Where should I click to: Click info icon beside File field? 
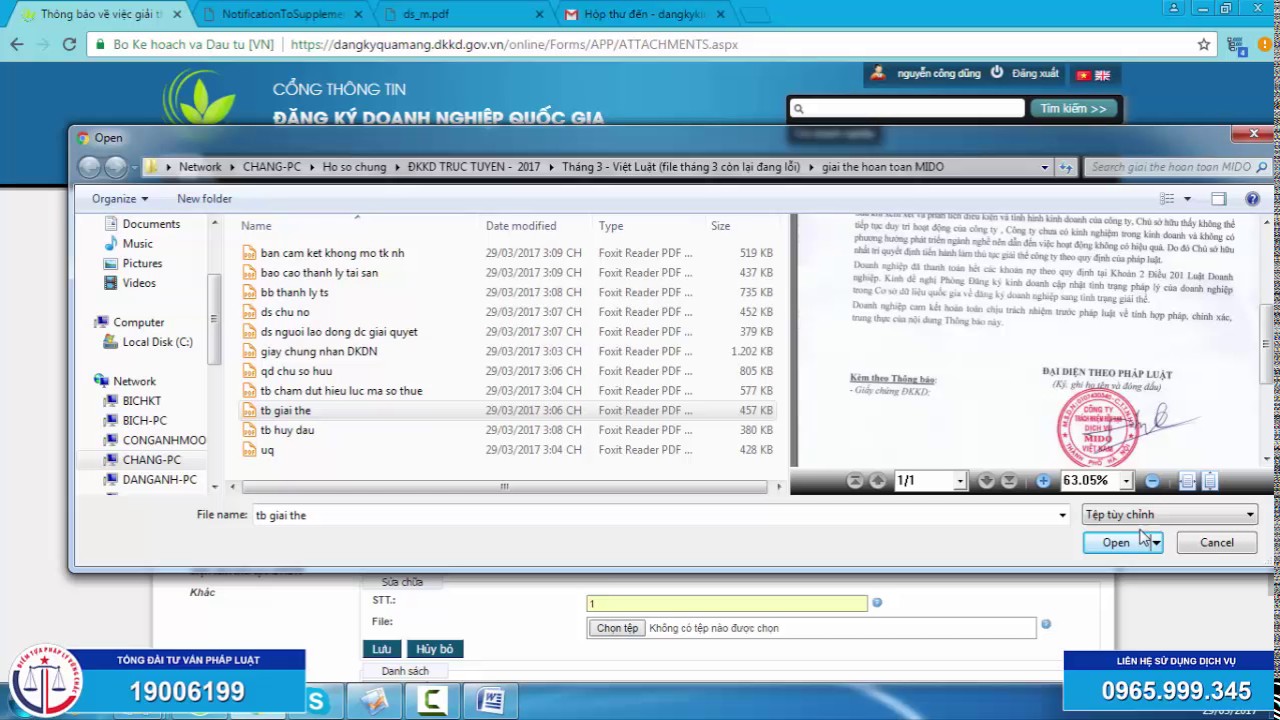pyautogui.click(x=1045, y=624)
